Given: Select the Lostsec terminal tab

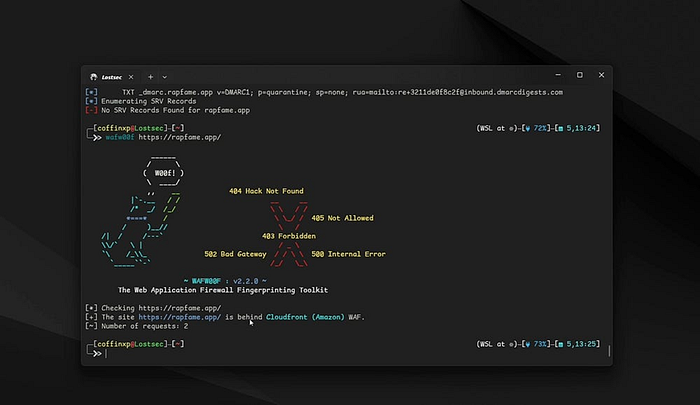Looking at the screenshot, I should pyautogui.click(x=112, y=77).
